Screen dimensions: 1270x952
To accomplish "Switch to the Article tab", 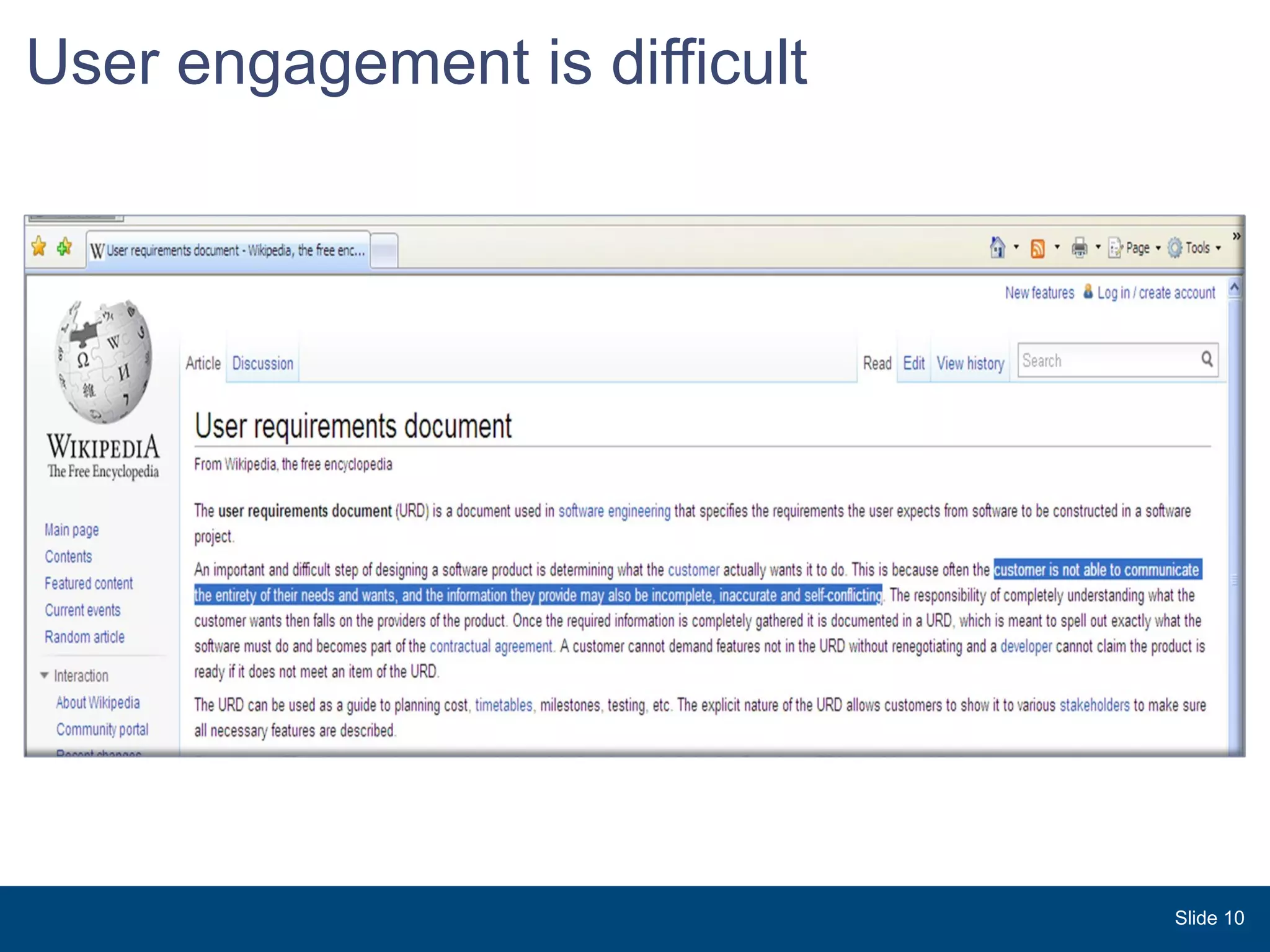I will click(203, 363).
